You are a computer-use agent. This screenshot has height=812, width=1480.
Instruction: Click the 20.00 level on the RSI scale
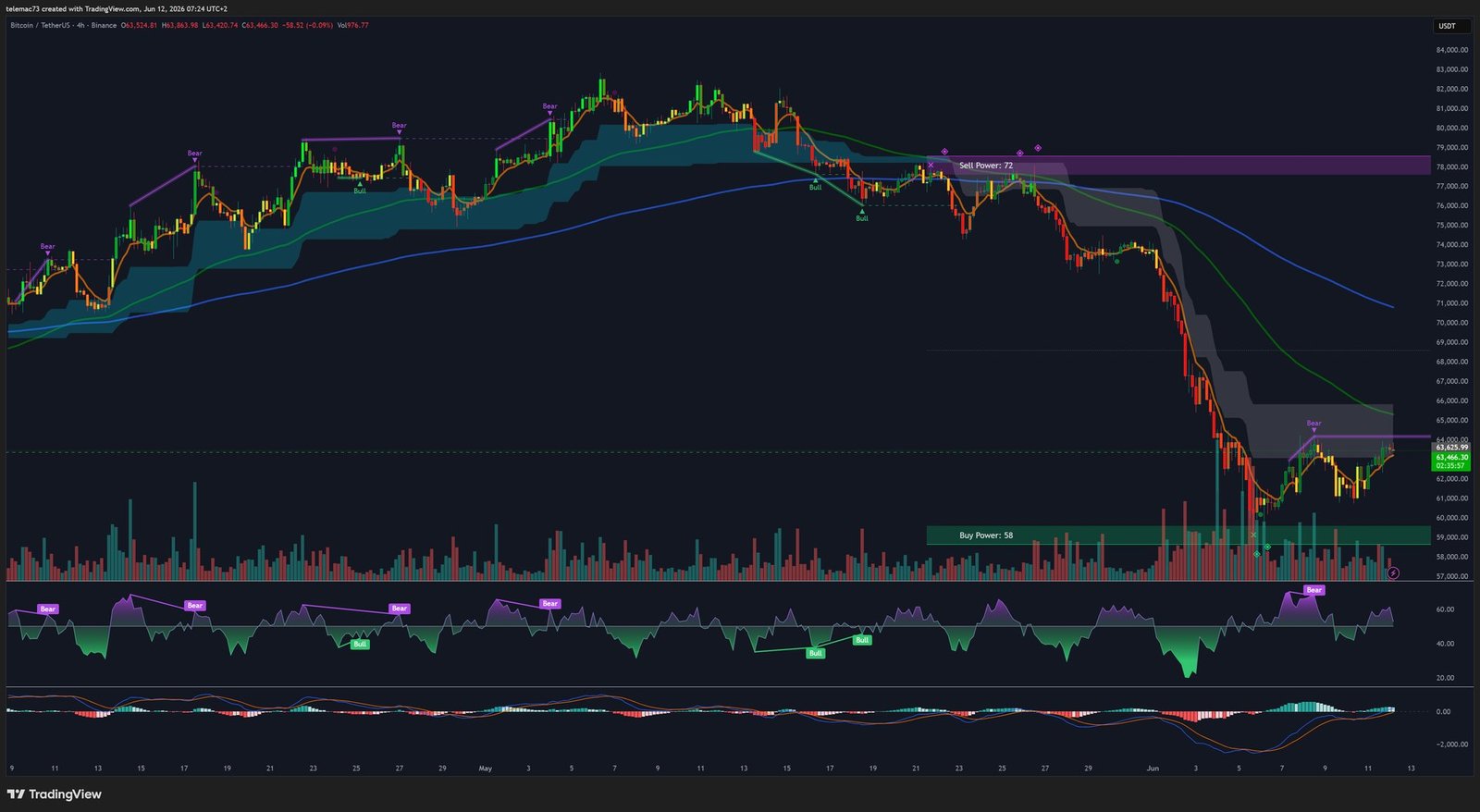point(1445,678)
